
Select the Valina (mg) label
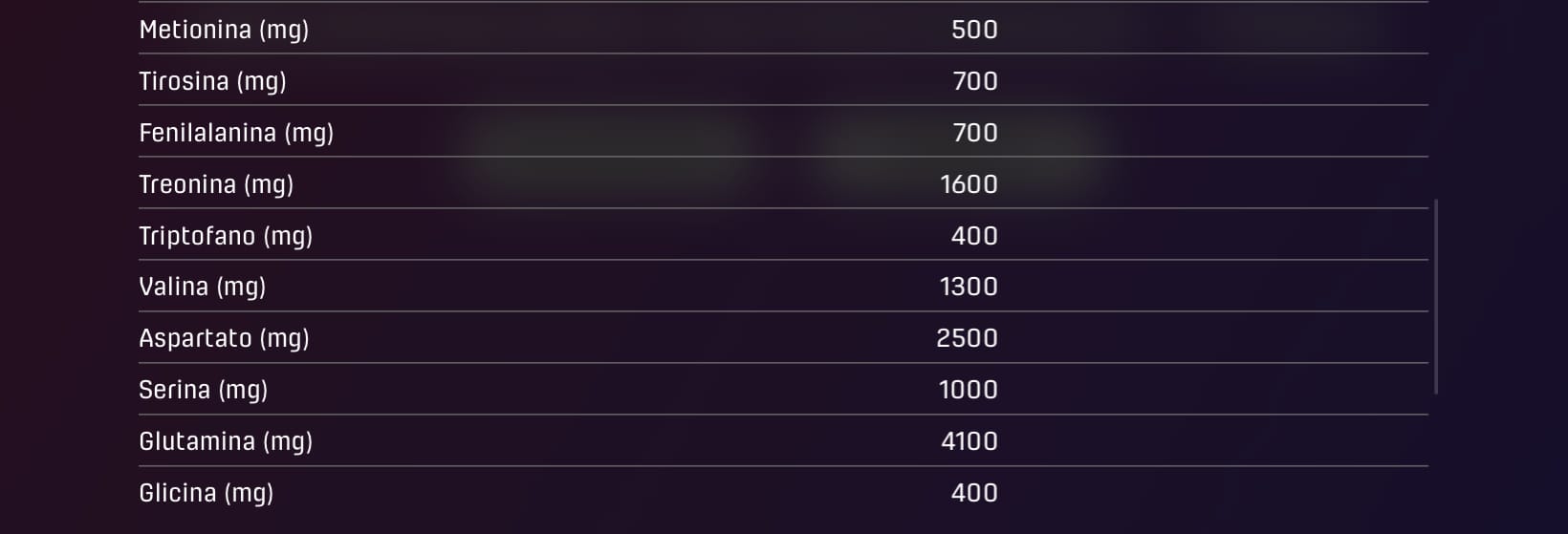click(x=202, y=287)
